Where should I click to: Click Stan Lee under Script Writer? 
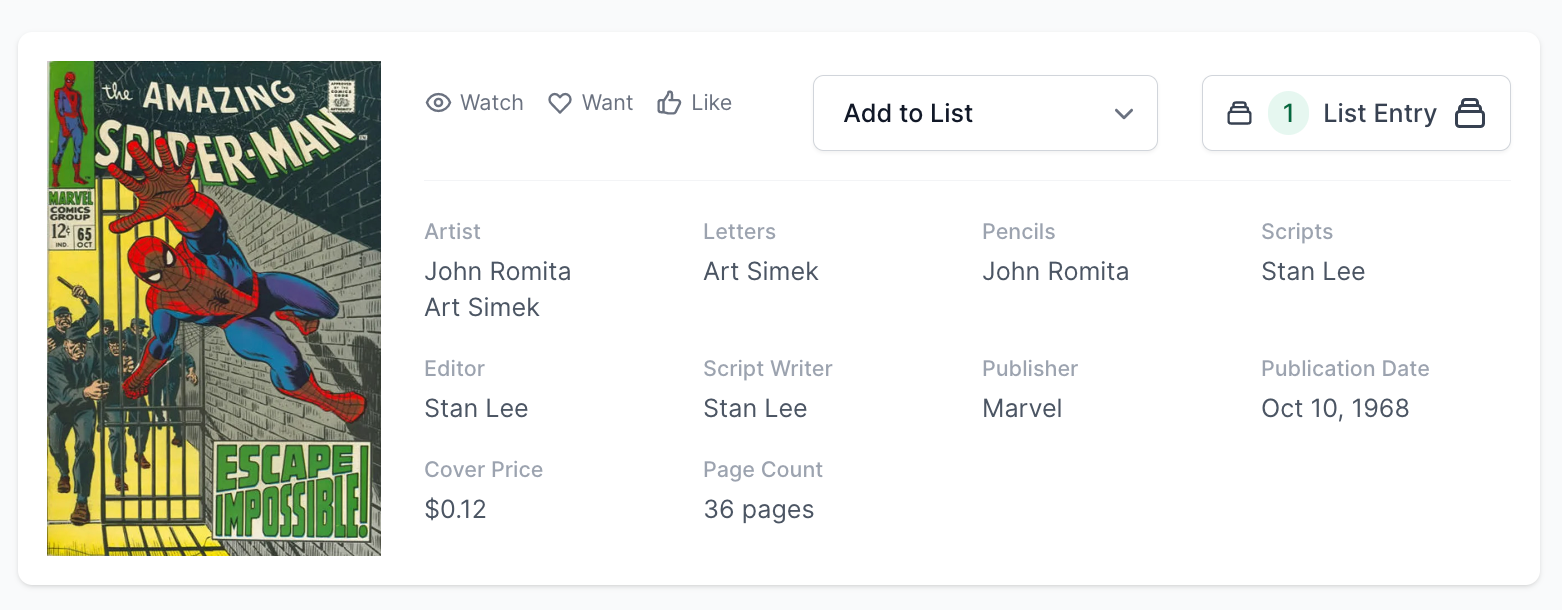tap(755, 408)
